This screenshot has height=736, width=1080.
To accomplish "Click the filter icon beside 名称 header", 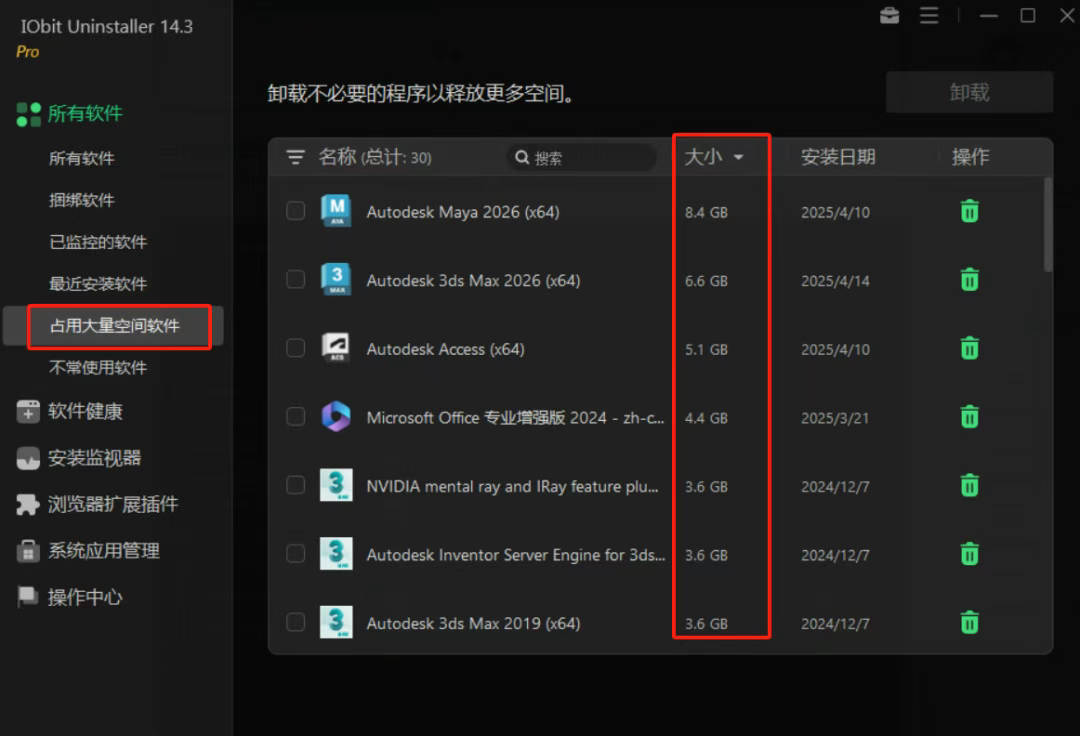I will click(295, 157).
